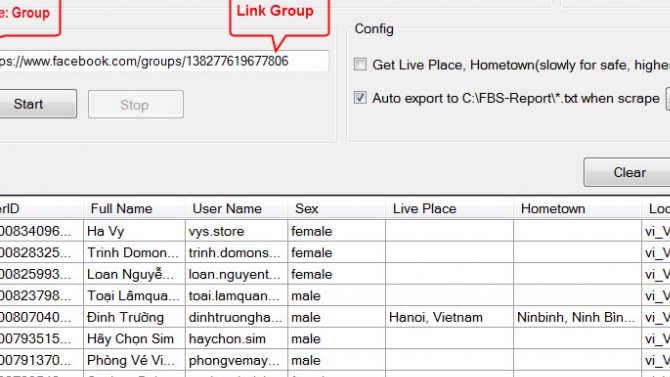Select female sex cell for Trinh Domon
Image resolution: width=670 pixels, height=377 pixels.
click(x=337, y=253)
